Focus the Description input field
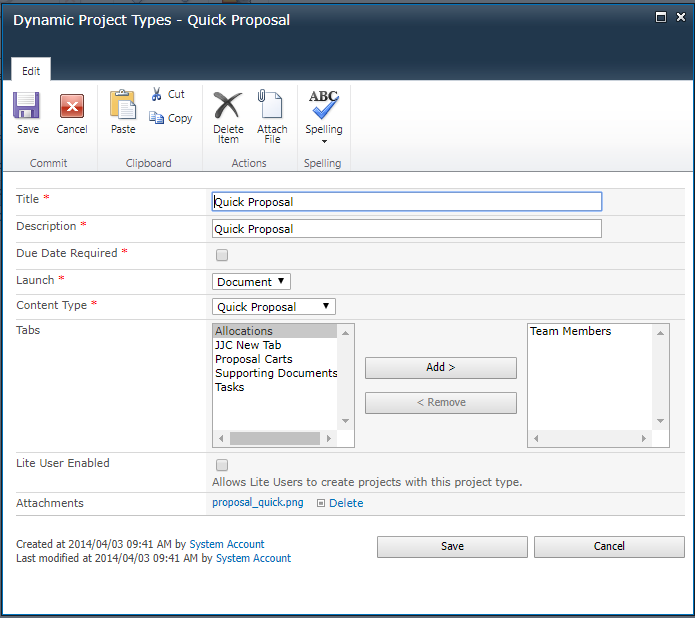The image size is (695, 618). [x=407, y=229]
